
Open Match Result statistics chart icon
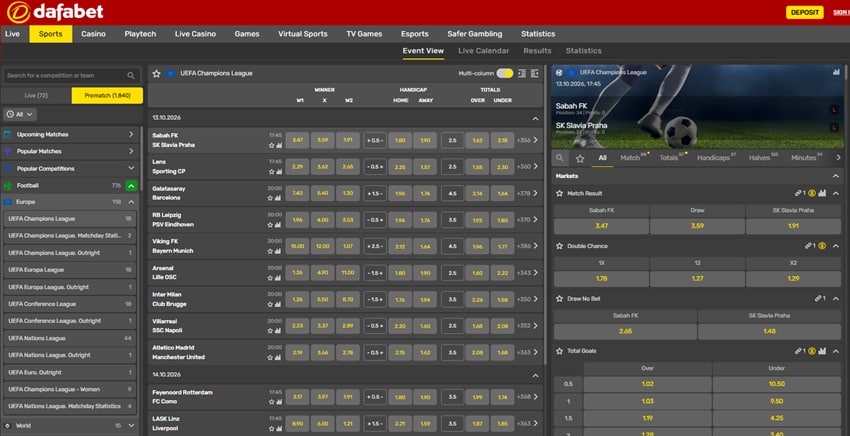click(x=822, y=193)
